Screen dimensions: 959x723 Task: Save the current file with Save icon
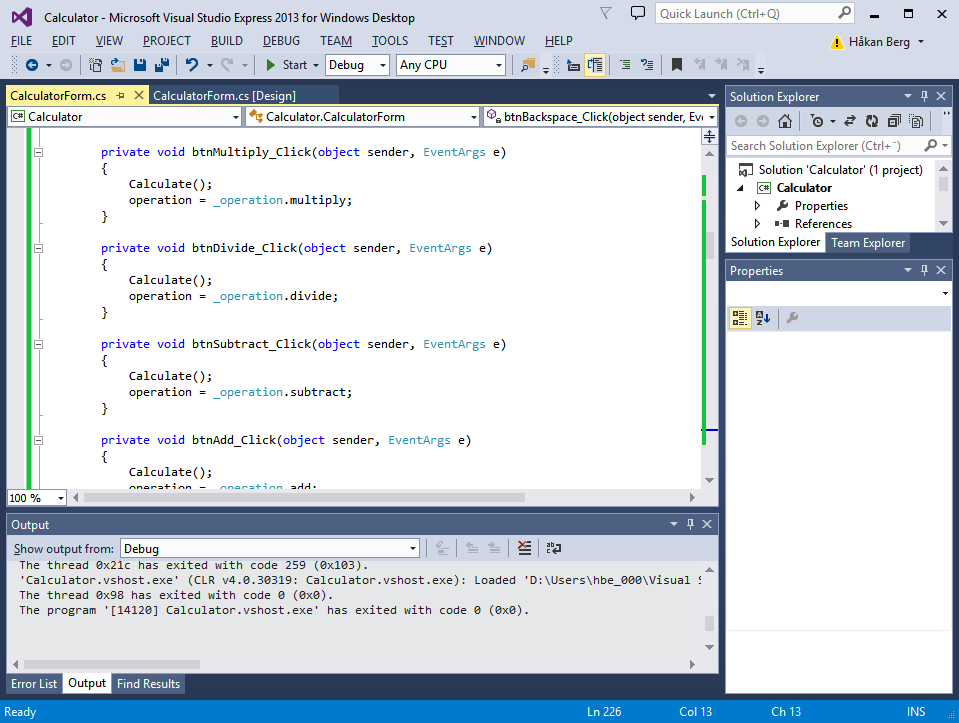pos(140,65)
